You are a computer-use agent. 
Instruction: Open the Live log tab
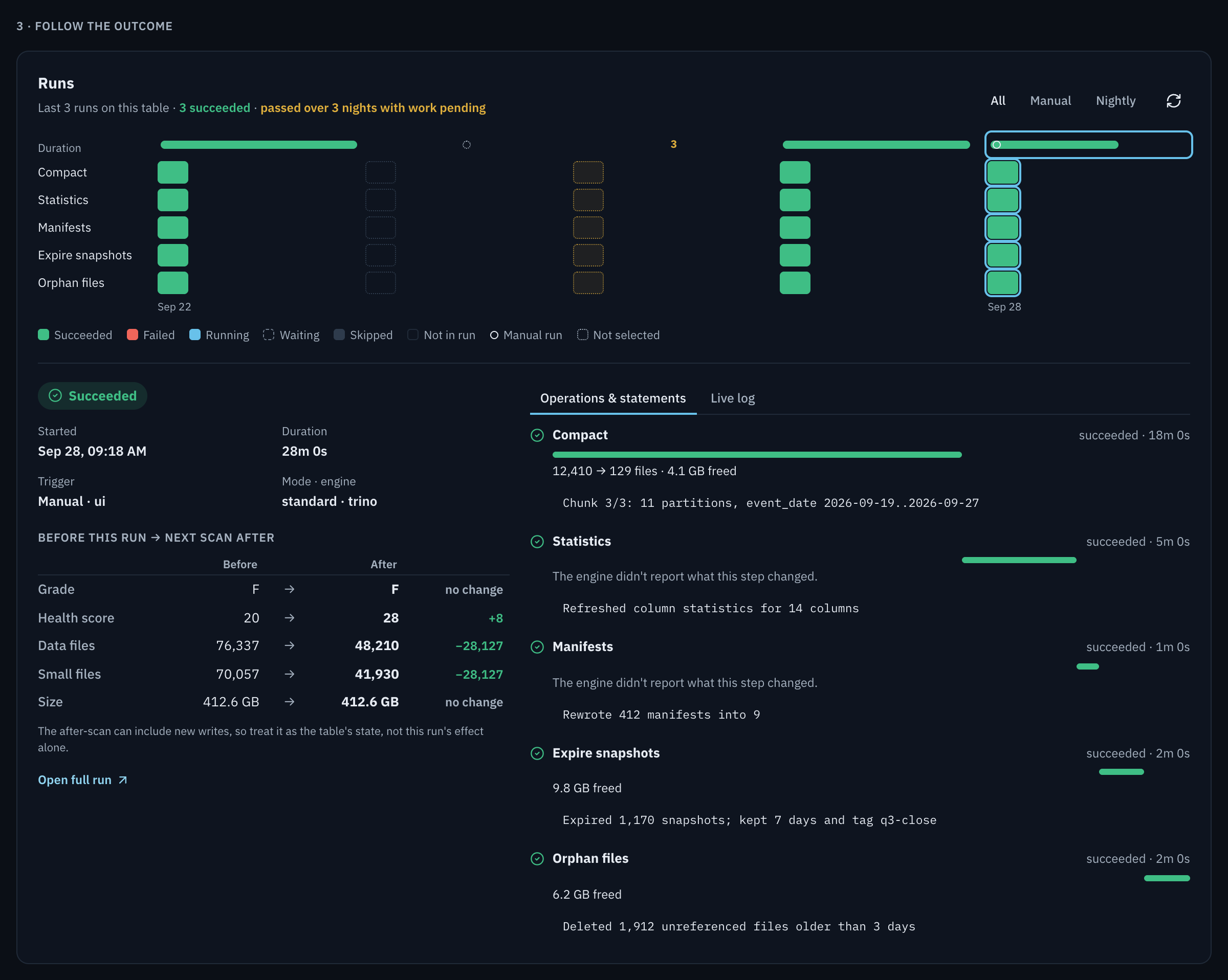point(732,398)
